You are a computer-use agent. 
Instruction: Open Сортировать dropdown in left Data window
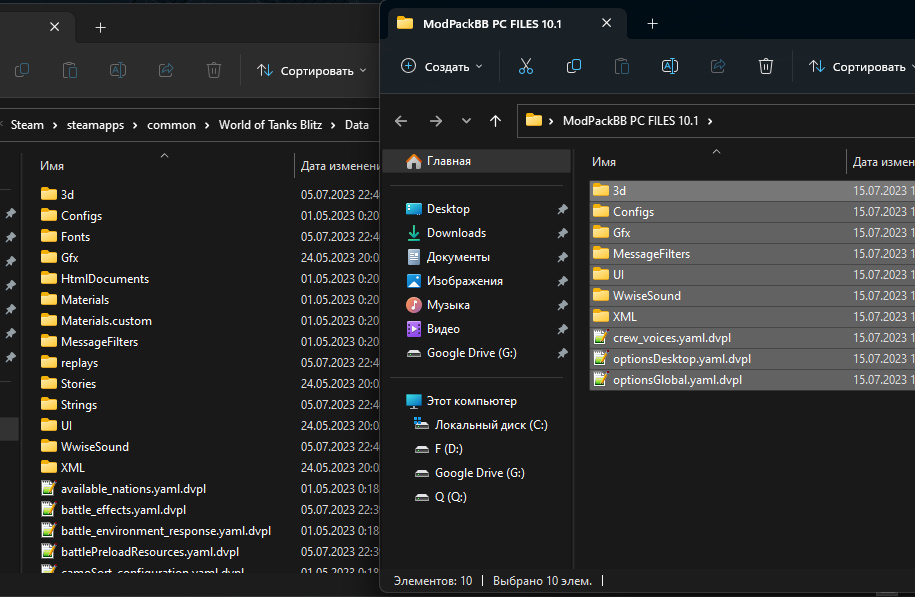point(312,71)
